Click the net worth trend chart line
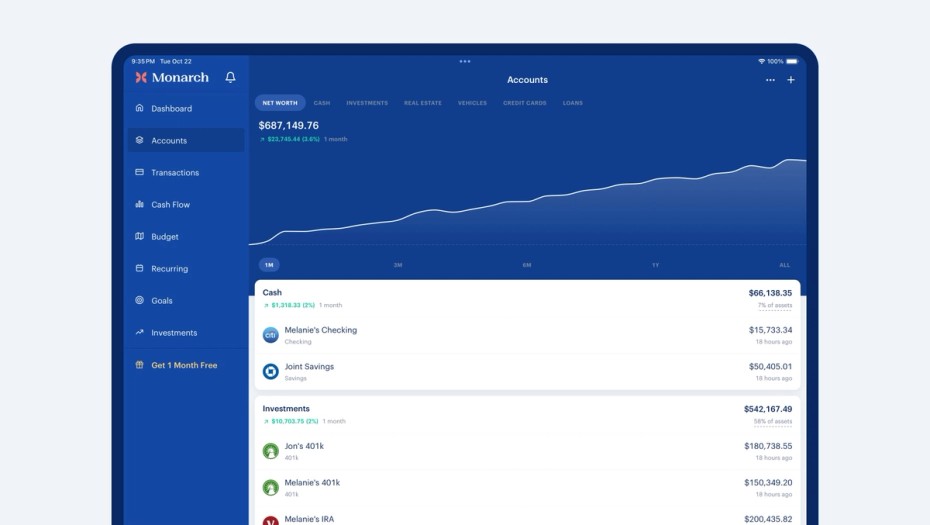Viewport: 930px width, 525px height. [x=527, y=200]
